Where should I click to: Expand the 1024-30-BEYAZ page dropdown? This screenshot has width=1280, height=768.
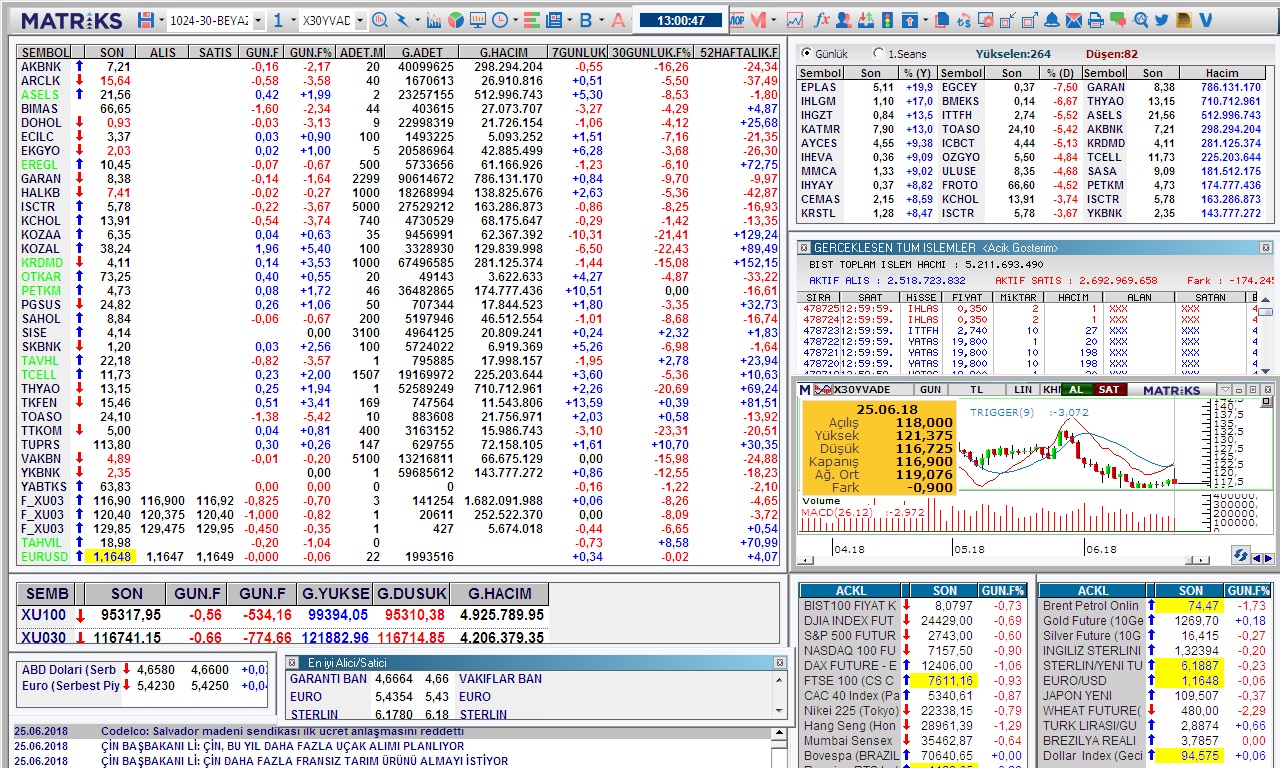click(258, 20)
